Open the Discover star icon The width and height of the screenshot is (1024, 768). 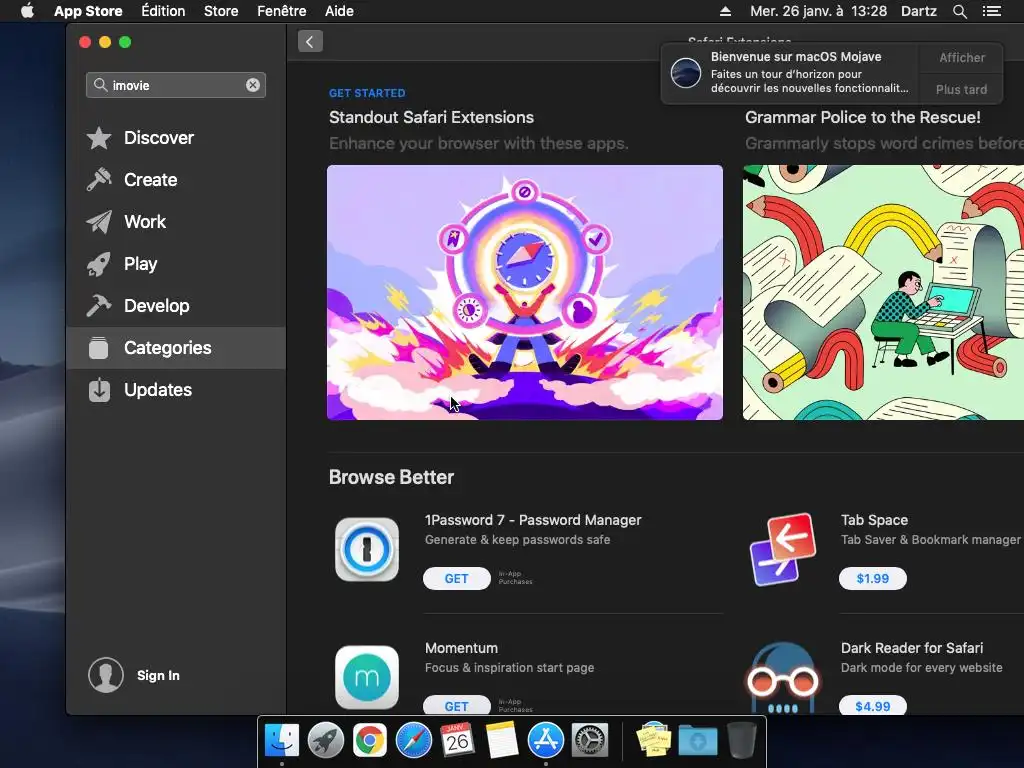(99, 138)
